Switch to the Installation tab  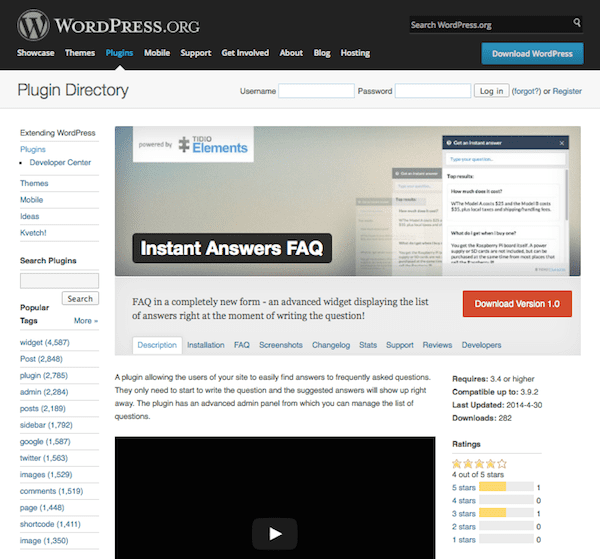coord(205,345)
